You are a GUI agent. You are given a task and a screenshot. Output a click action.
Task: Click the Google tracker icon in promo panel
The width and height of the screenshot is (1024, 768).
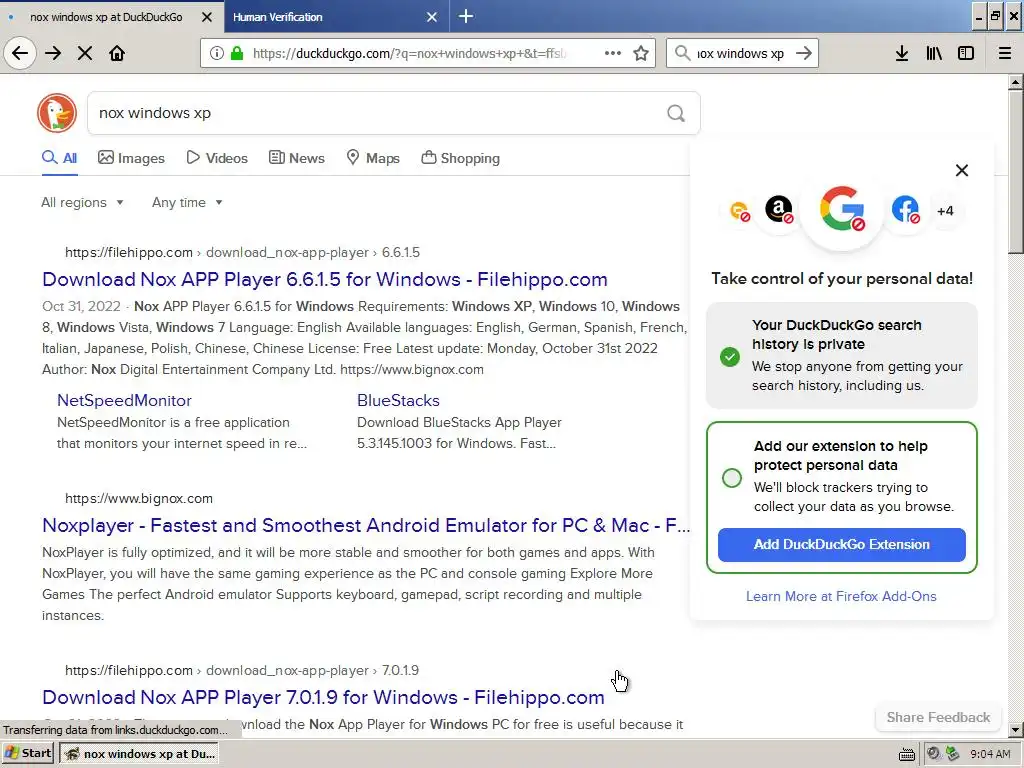point(842,210)
